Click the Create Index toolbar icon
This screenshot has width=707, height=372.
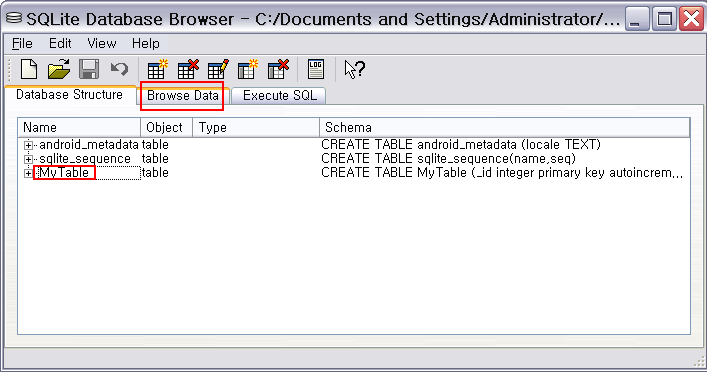pyautogui.click(x=248, y=69)
